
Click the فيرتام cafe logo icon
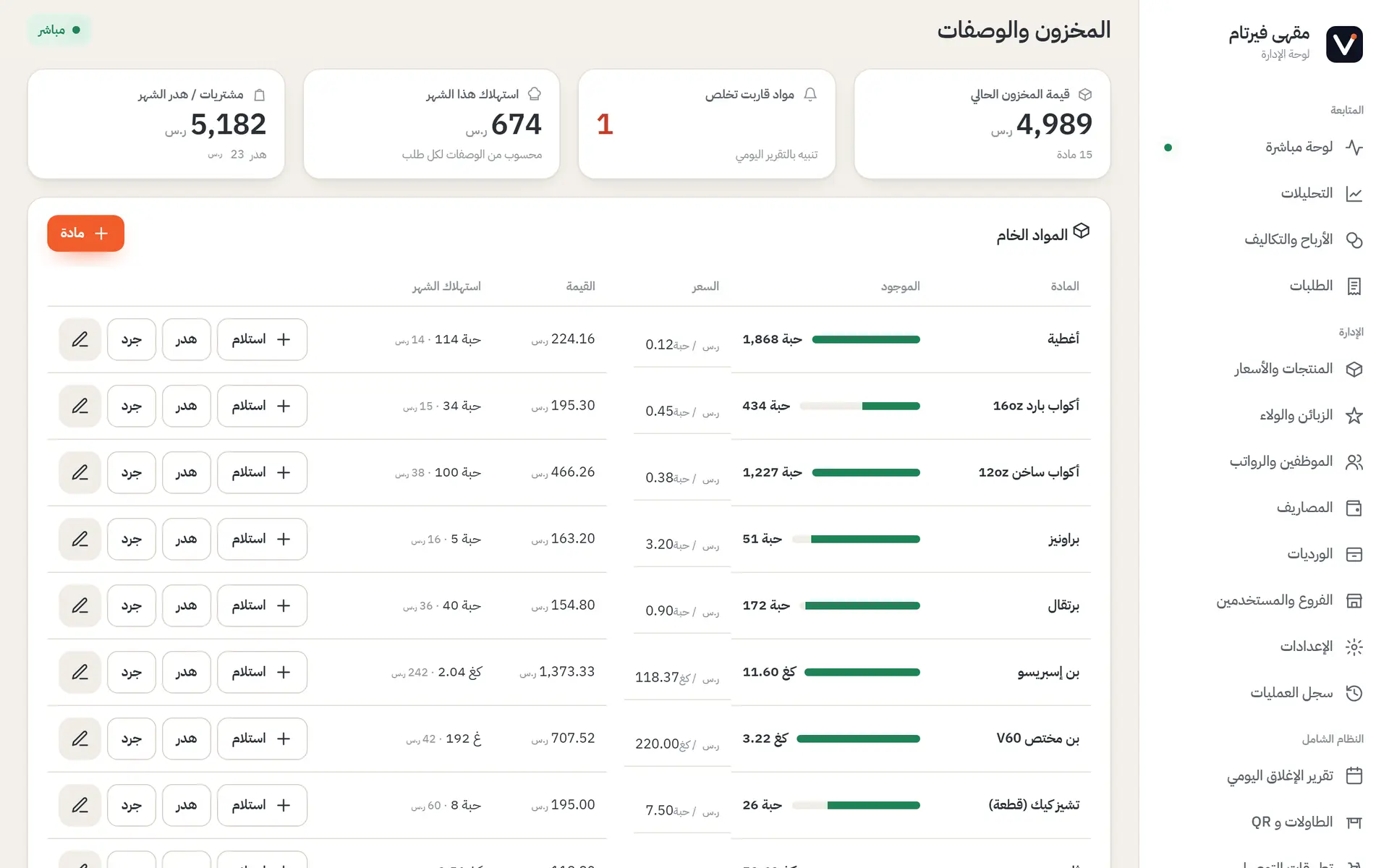pyautogui.click(x=1344, y=44)
